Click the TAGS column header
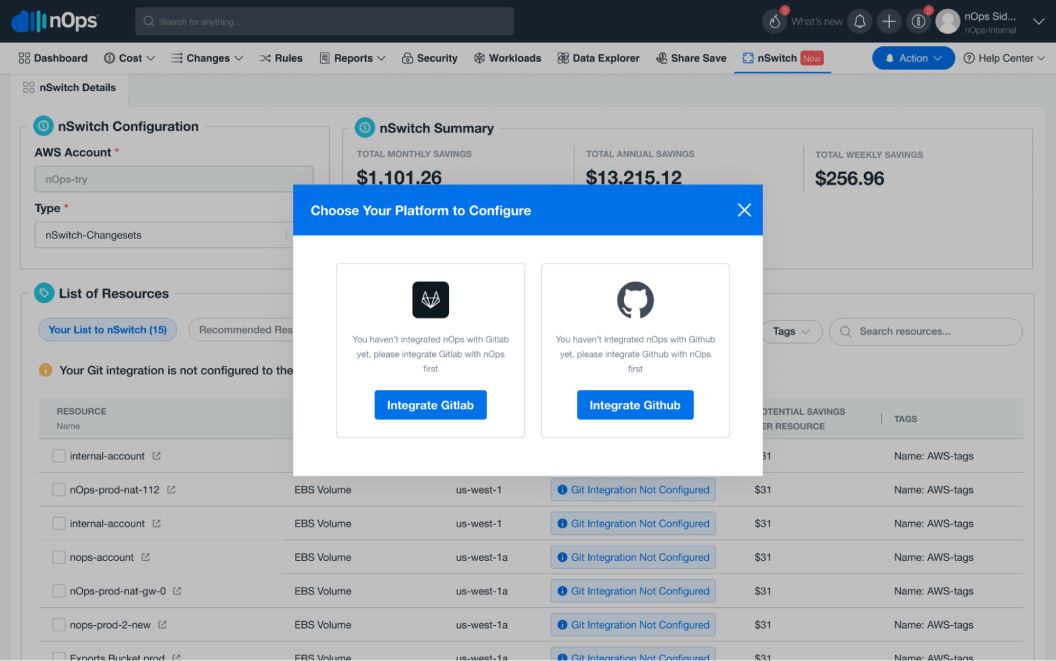 (x=905, y=419)
